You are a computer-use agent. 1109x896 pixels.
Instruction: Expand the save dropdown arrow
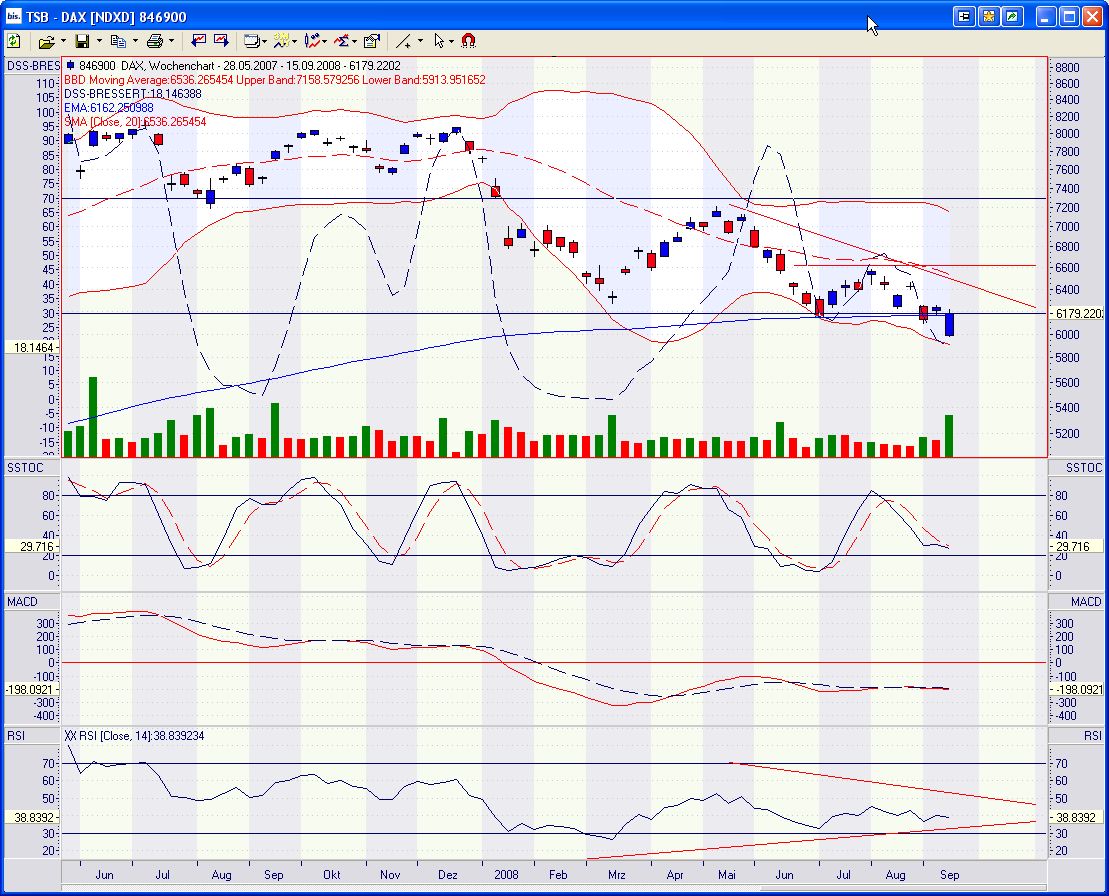point(99,41)
